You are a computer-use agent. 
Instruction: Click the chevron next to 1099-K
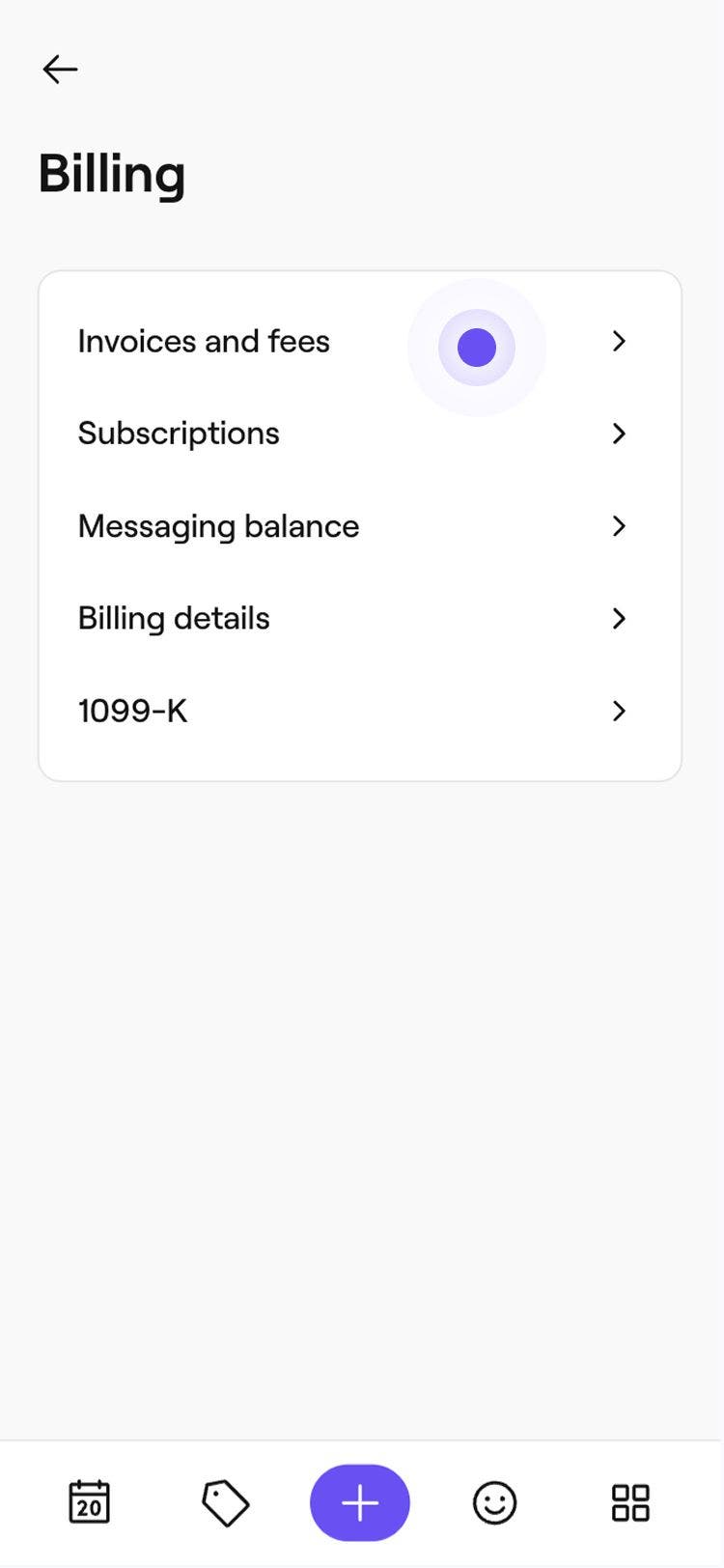tap(619, 712)
